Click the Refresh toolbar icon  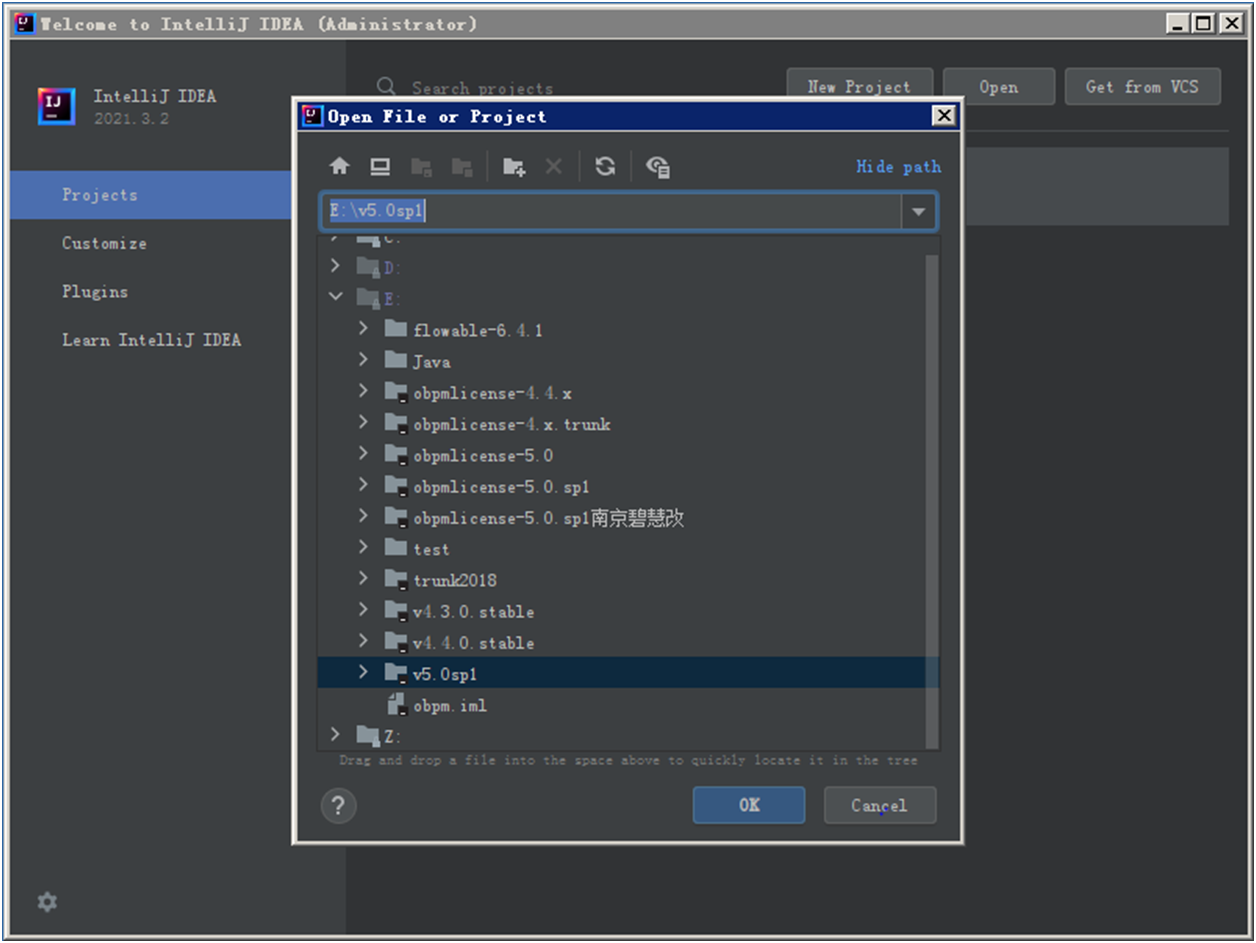pos(605,167)
